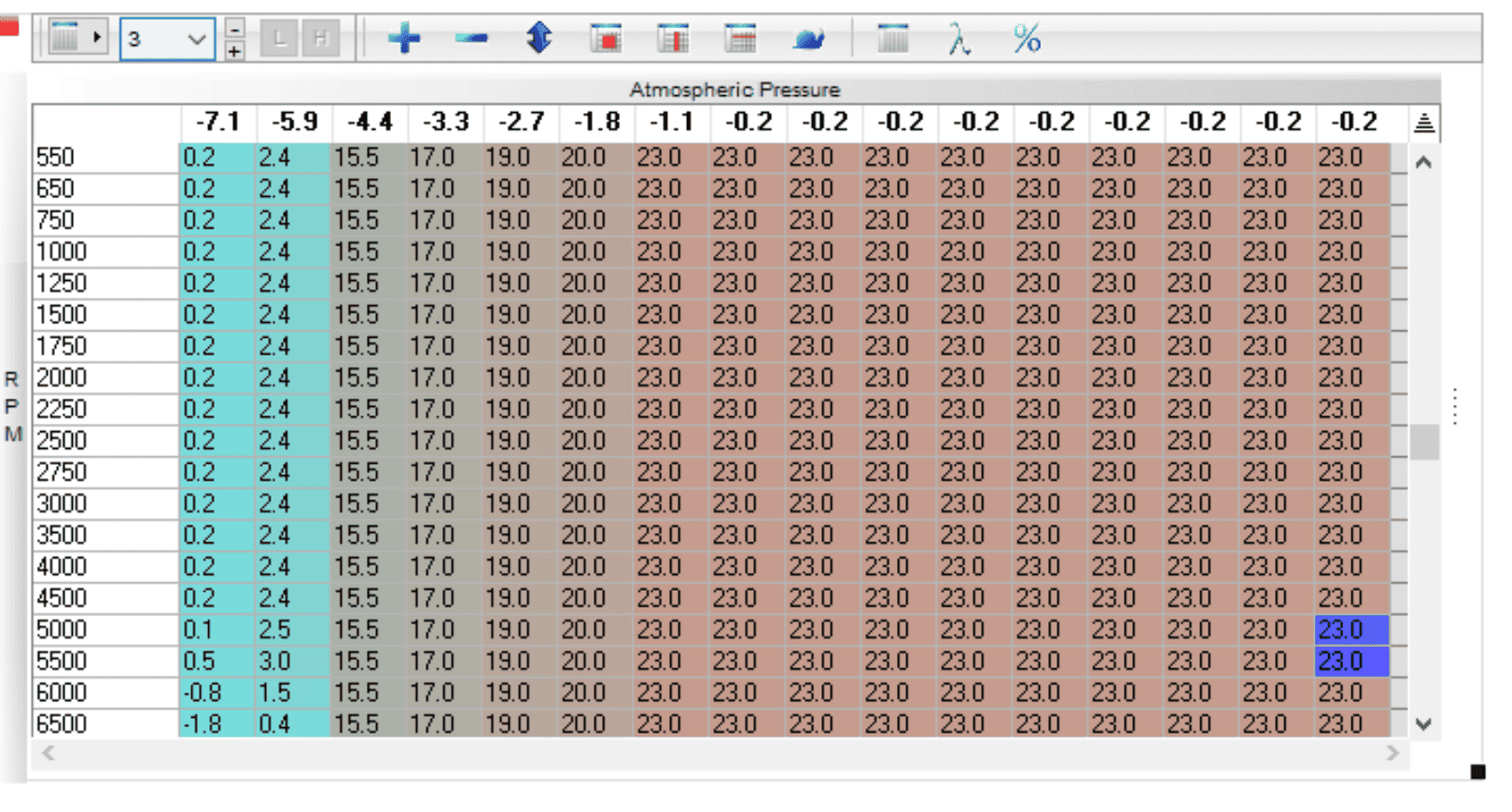Select the 2000 RPM row header
Screen dimensions: 1512x812
tap(105, 378)
